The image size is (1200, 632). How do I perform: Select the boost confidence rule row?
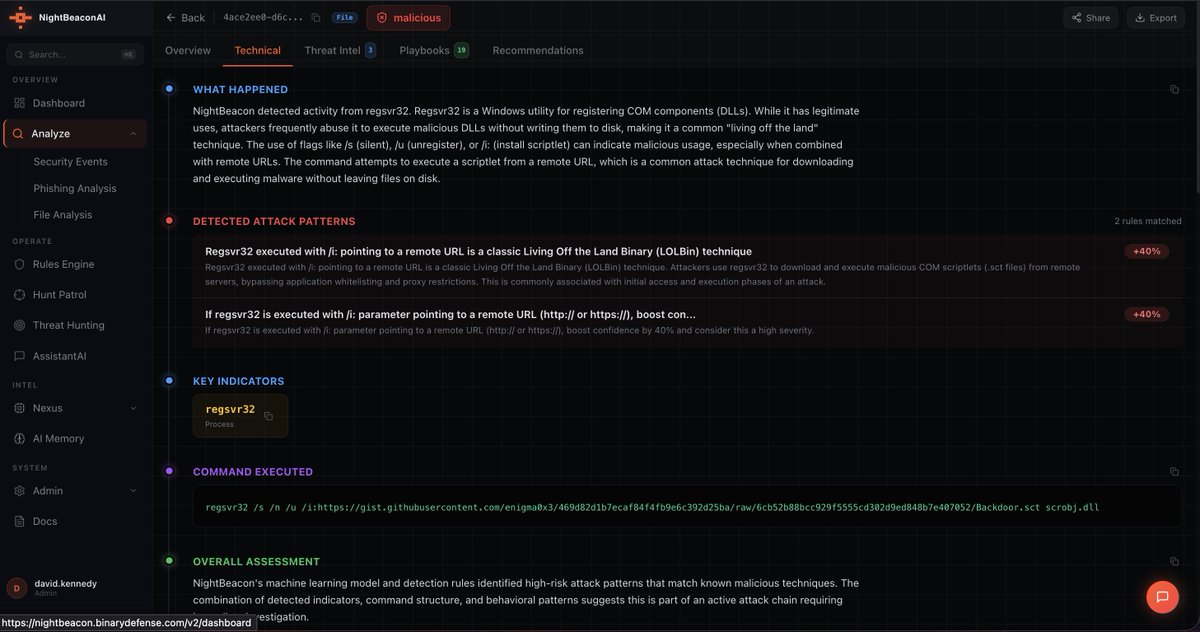687,322
